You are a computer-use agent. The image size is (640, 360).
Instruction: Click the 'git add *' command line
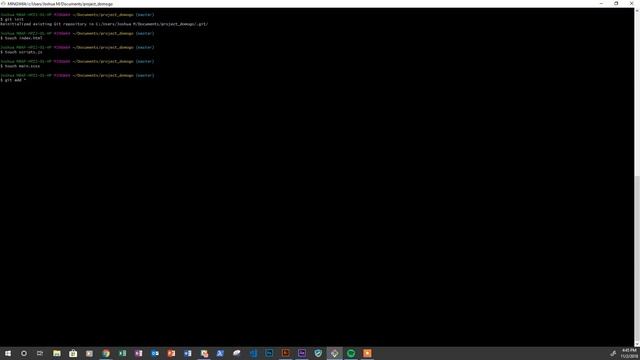coord(13,80)
